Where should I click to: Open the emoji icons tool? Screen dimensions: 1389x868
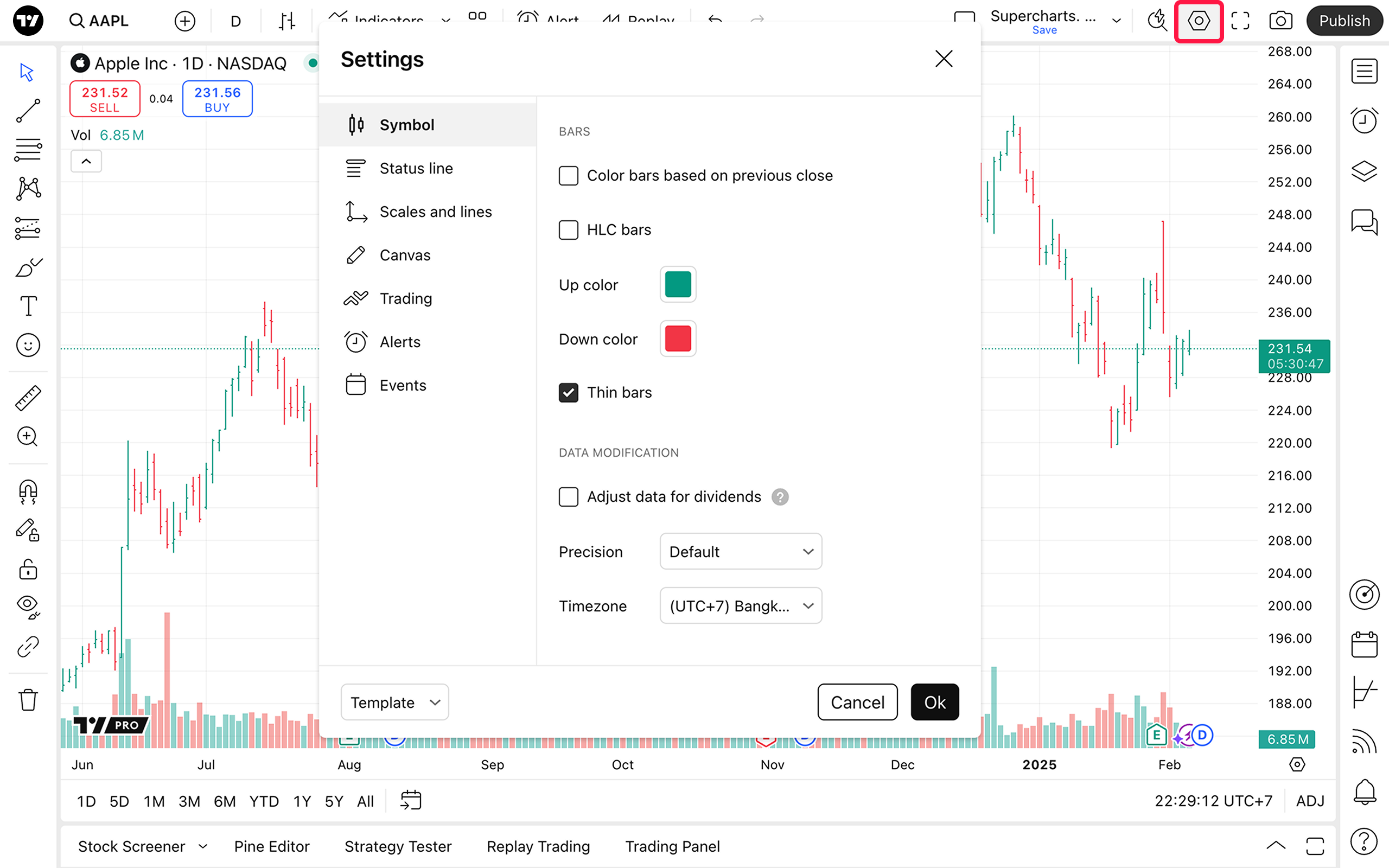click(28, 346)
